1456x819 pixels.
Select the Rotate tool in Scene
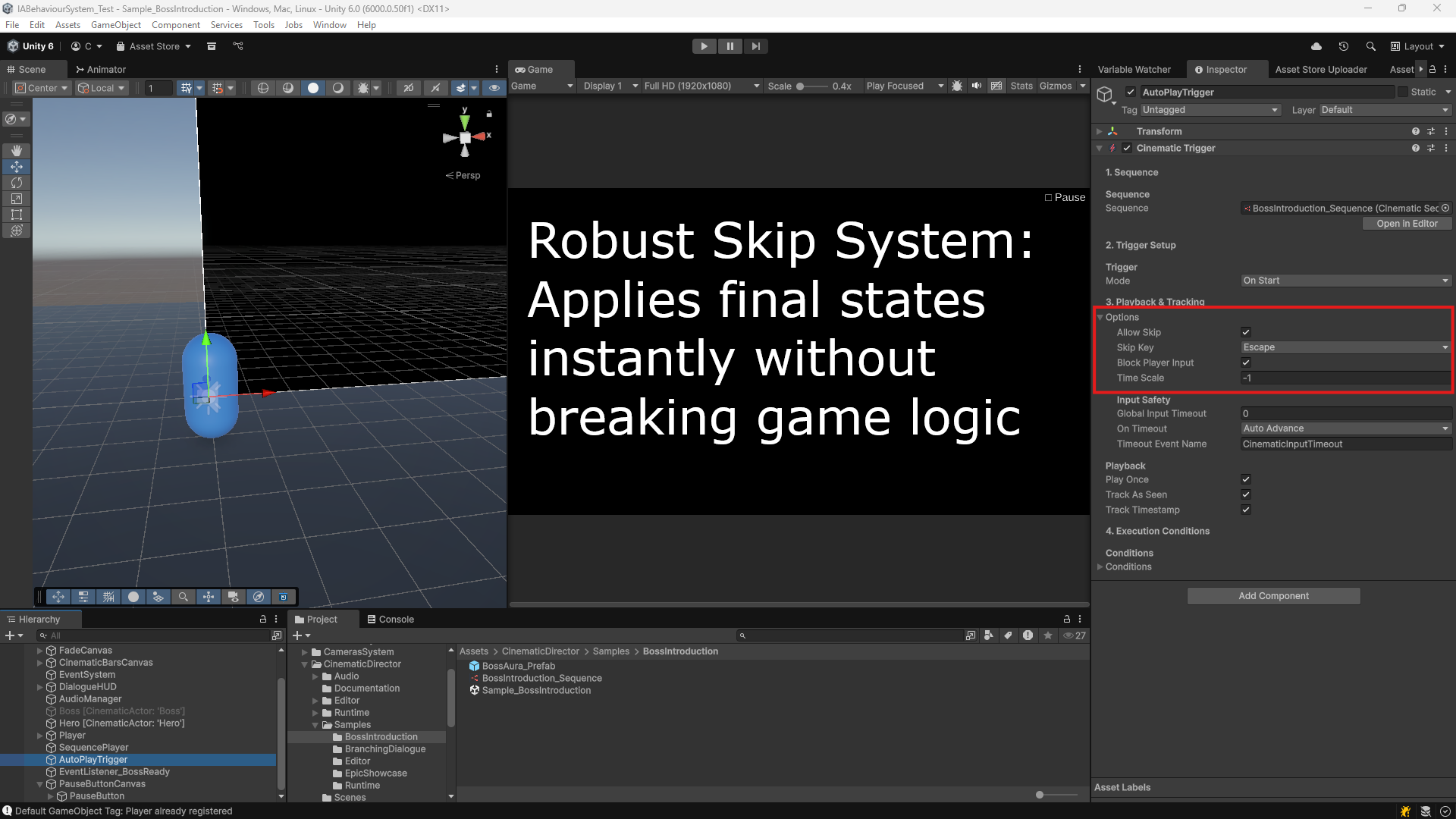pyautogui.click(x=17, y=183)
